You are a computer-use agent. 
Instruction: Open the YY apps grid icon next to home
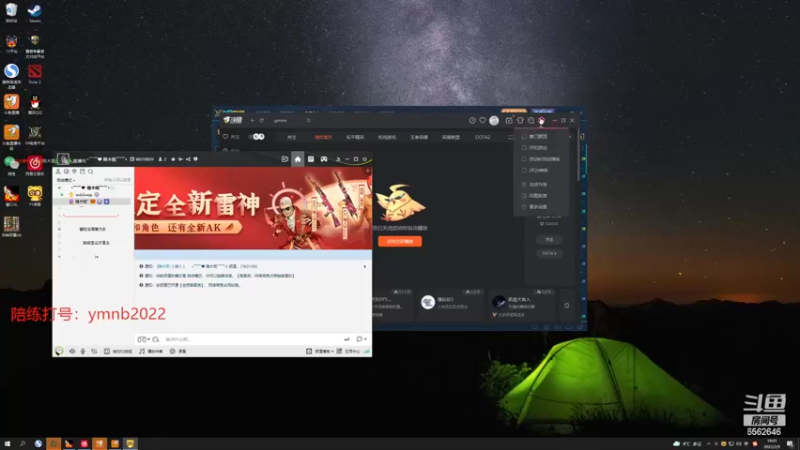point(311,159)
